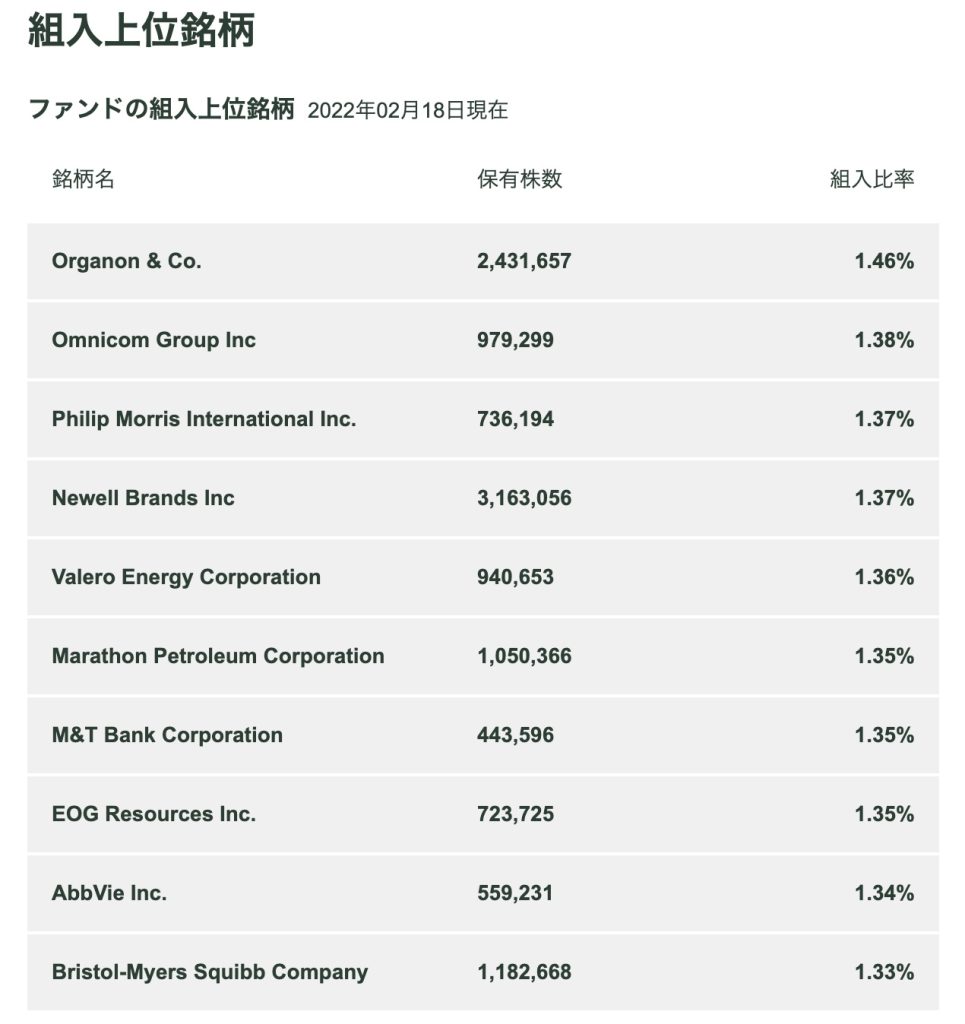Click the 銘柄名 column header
The width and height of the screenshot is (965, 1024).
click(83, 179)
